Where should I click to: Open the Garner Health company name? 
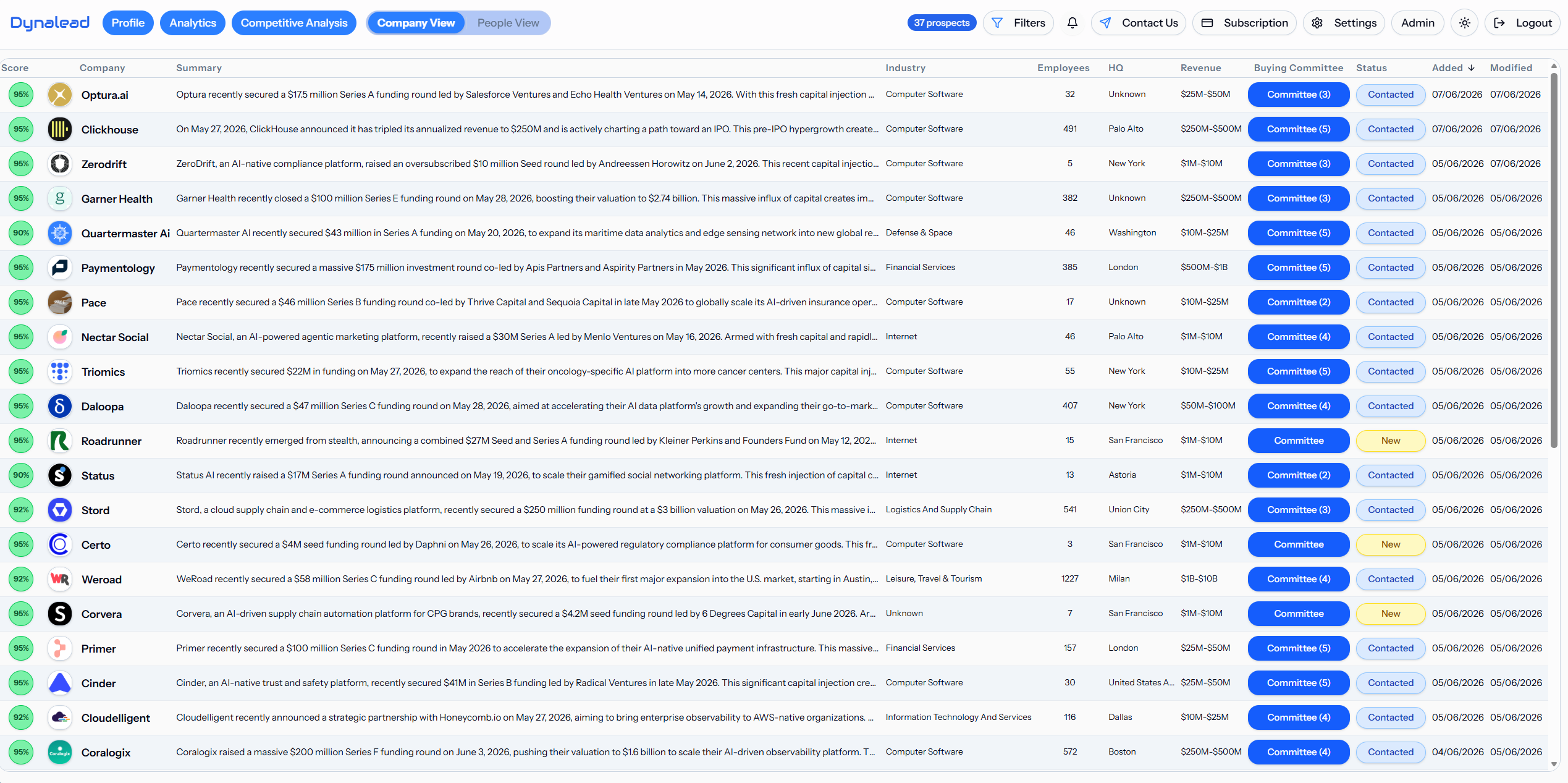tap(117, 198)
